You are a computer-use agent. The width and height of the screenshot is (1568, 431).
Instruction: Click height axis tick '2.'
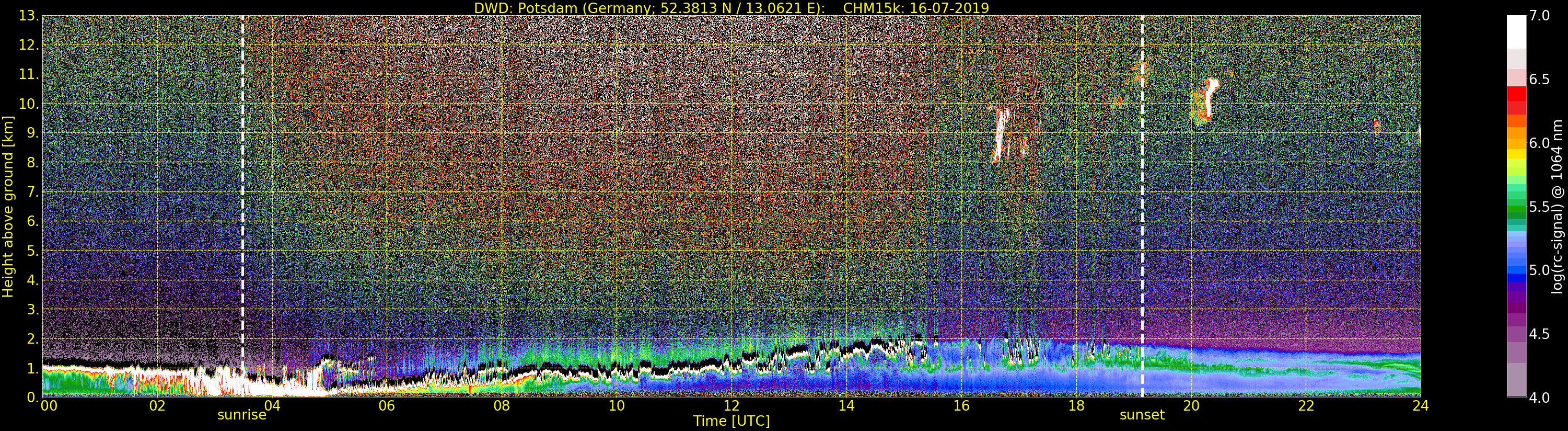pos(33,339)
